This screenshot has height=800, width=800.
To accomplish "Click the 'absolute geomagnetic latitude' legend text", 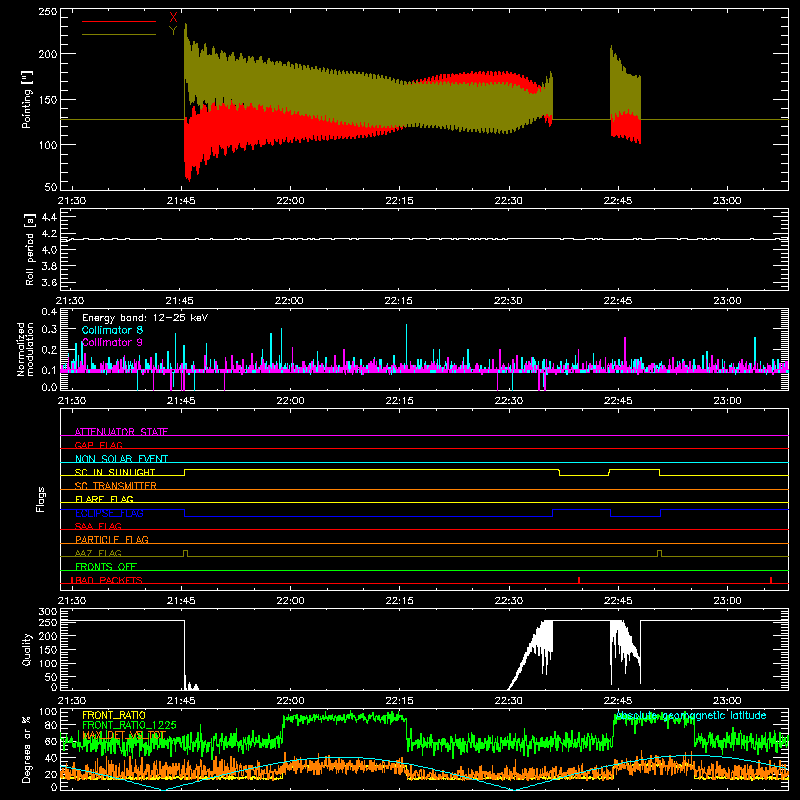I will [691, 715].
